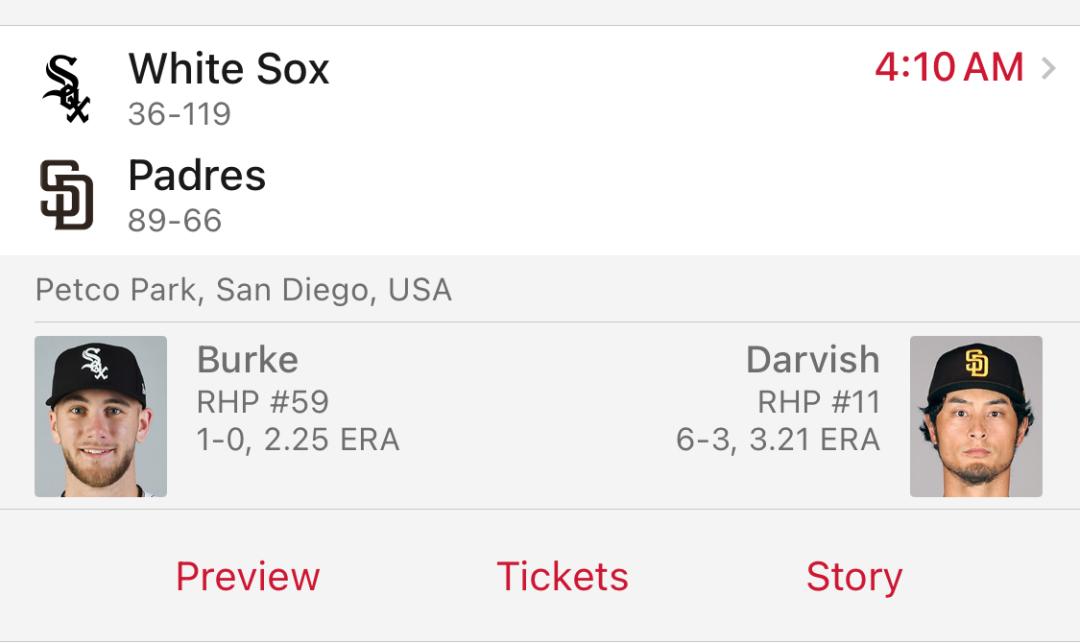This screenshot has height=644, width=1080.
Task: Tap Petco Park venue text
Action: coord(244,290)
